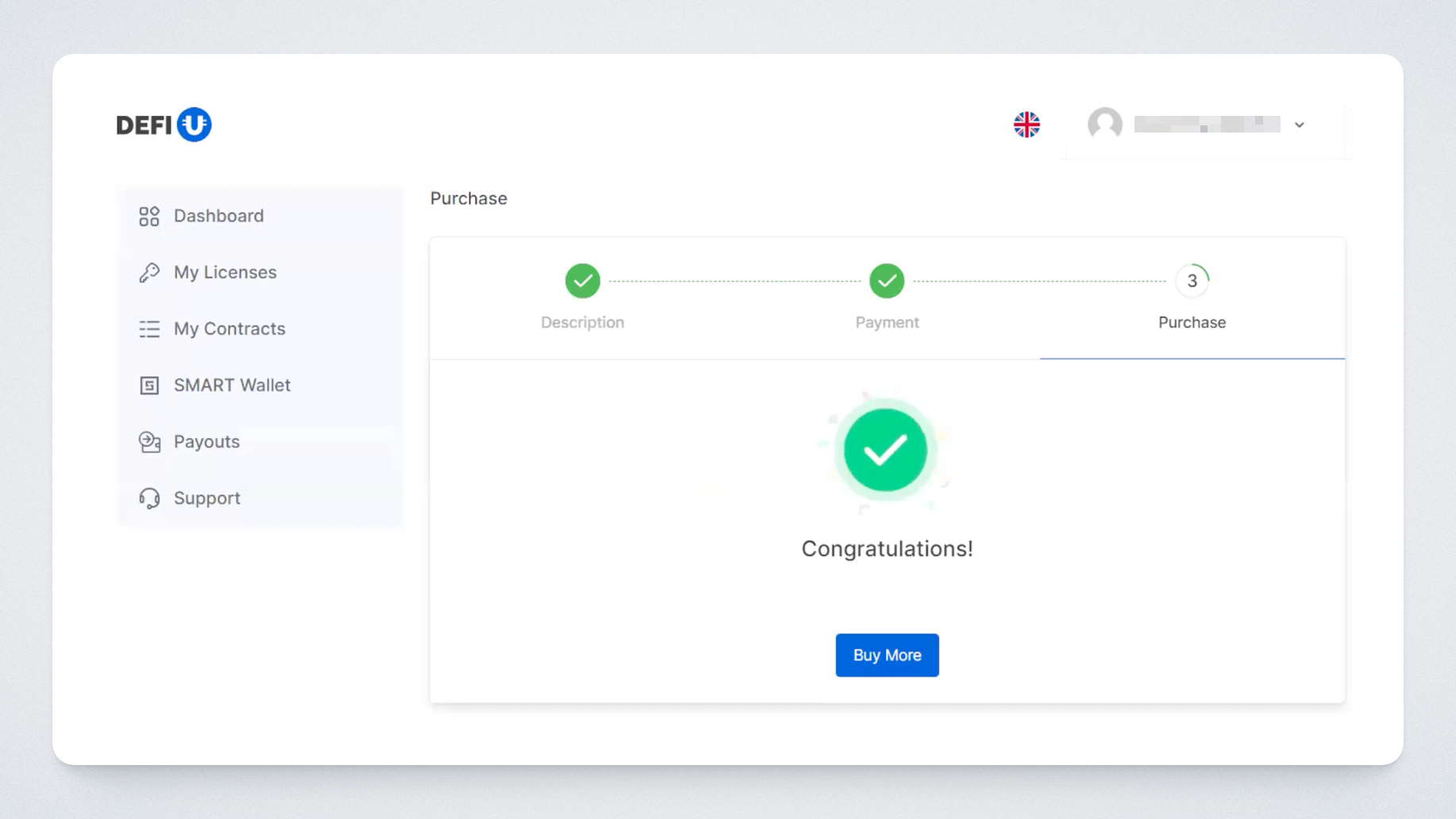
Task: Open the Dashboard menu label
Action: [x=218, y=216]
